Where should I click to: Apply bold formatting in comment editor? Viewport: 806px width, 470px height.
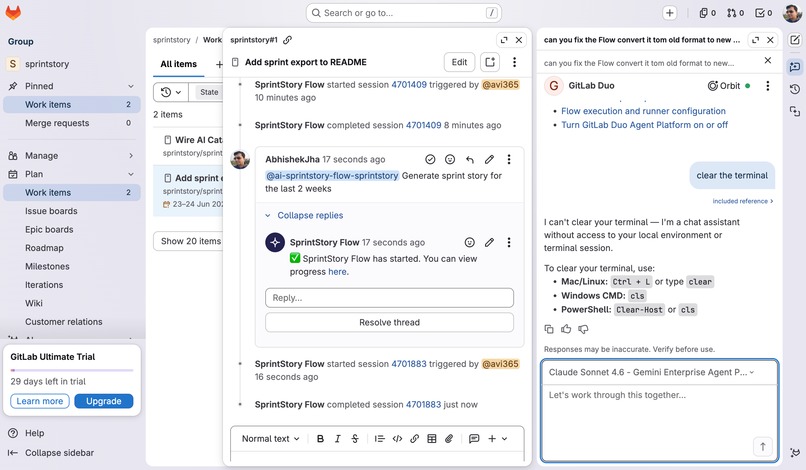click(x=320, y=439)
